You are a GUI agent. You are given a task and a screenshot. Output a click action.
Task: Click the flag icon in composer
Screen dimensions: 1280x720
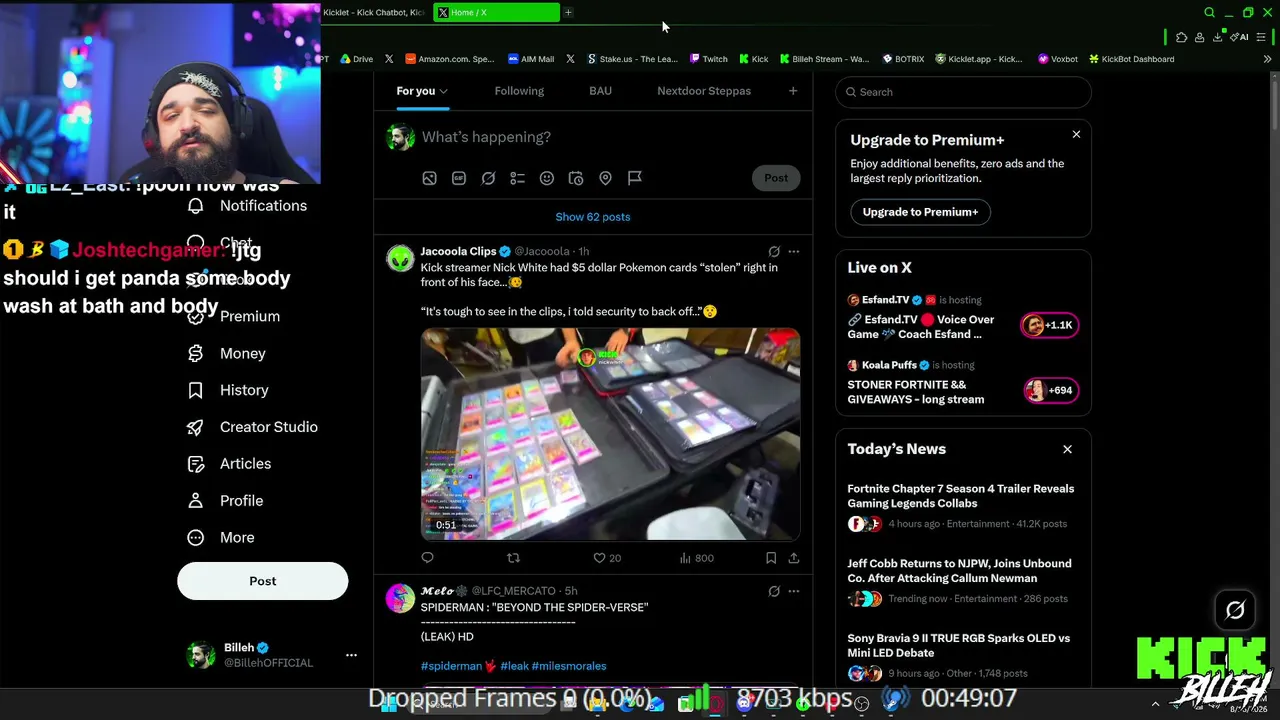point(635,178)
